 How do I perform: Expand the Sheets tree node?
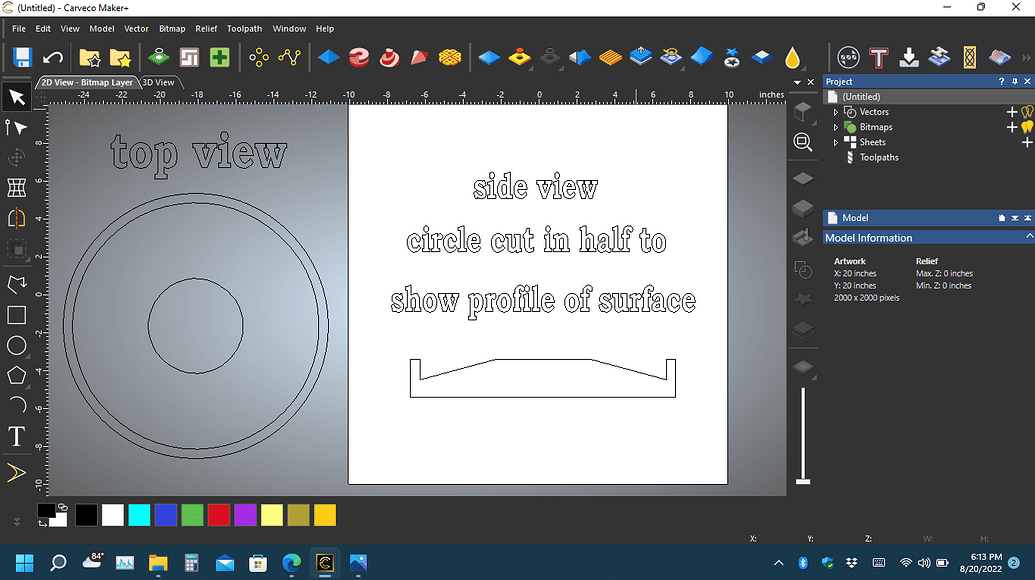pyautogui.click(x=836, y=143)
